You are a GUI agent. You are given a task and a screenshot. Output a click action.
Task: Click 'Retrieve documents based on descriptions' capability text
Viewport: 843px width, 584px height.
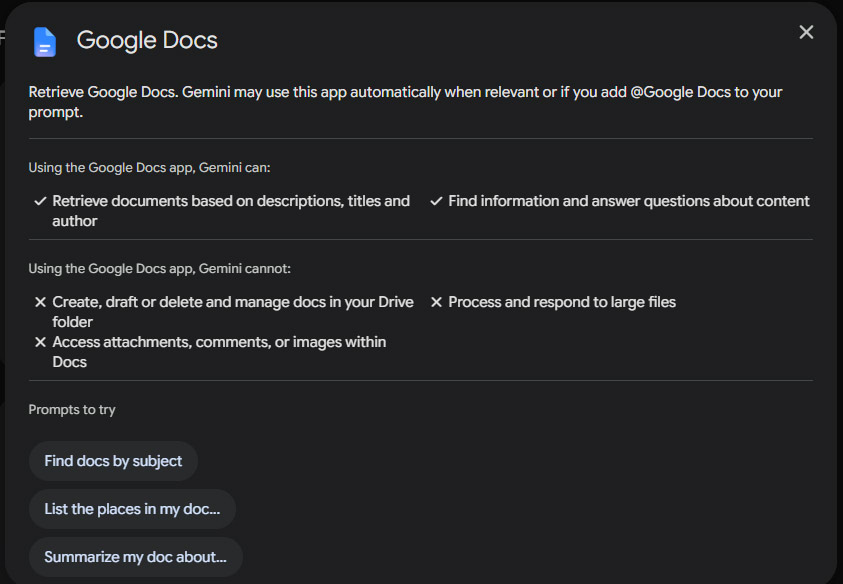click(231, 211)
